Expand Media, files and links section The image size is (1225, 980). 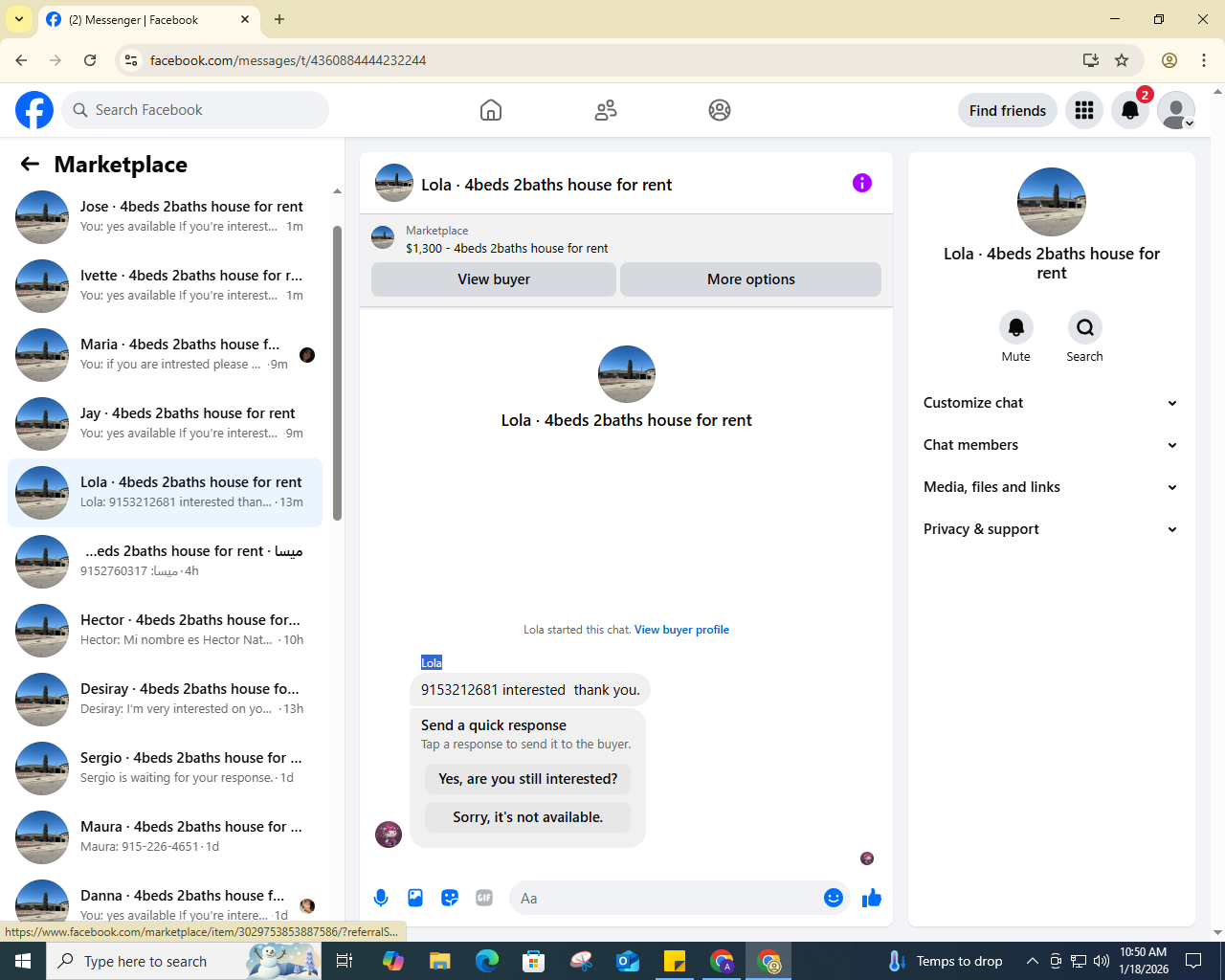(1051, 487)
